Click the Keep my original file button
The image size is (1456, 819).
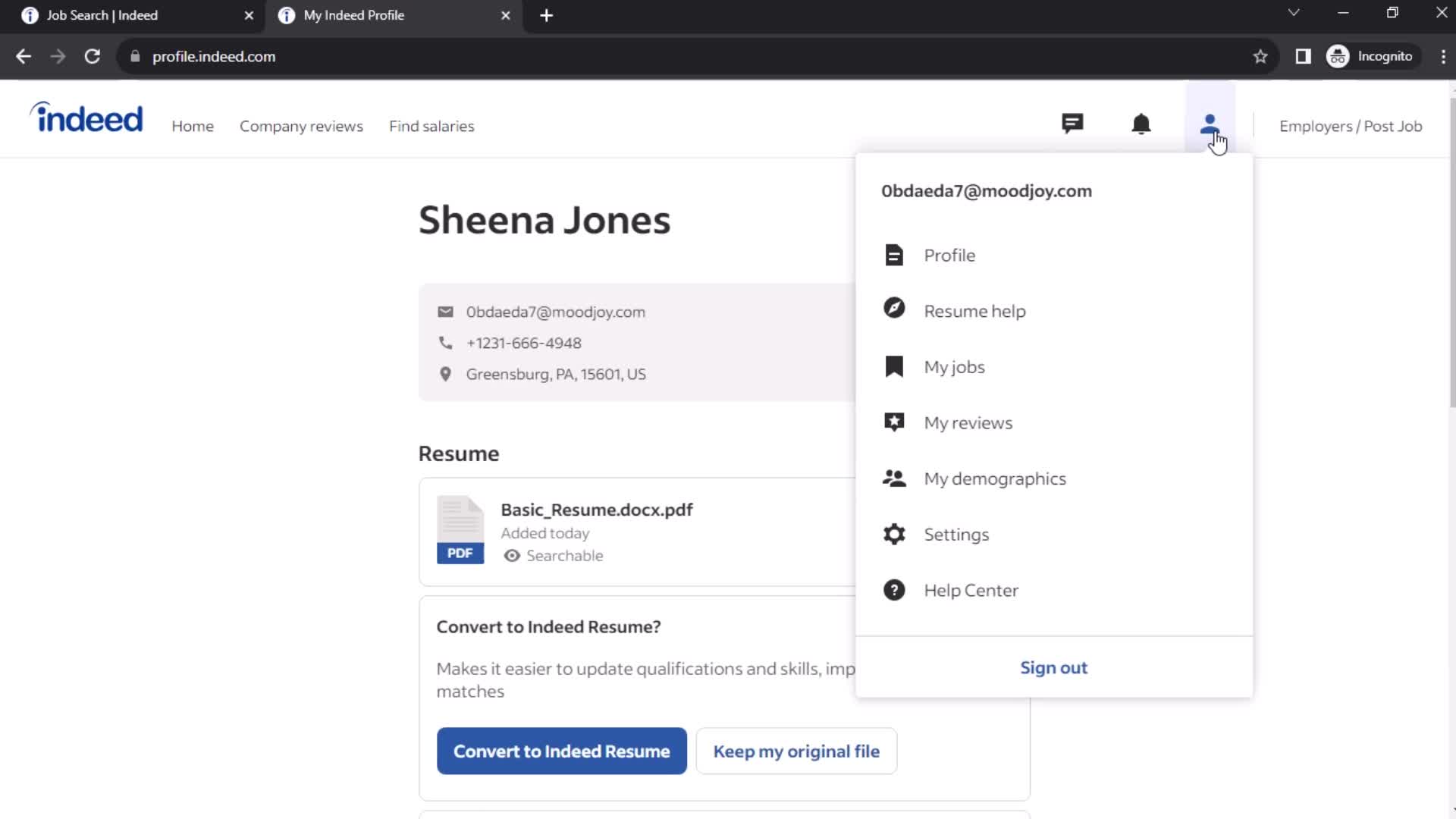coord(796,751)
